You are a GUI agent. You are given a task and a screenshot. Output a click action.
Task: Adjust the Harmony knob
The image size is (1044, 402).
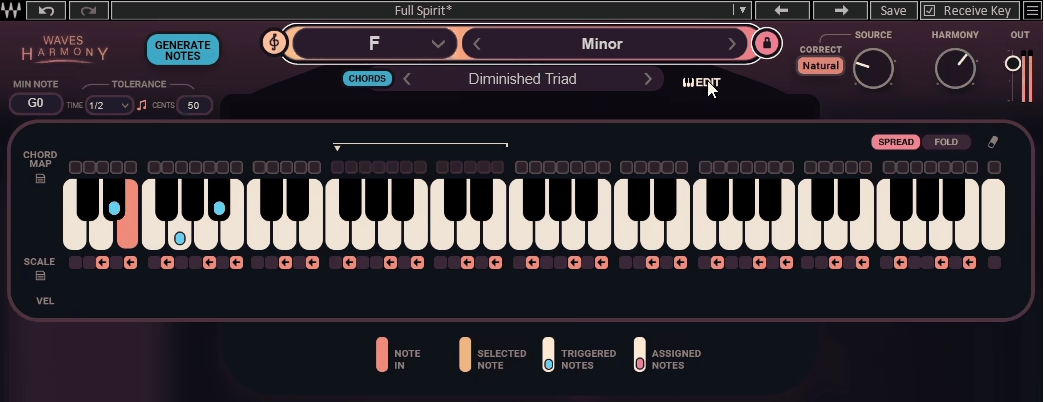coord(955,68)
